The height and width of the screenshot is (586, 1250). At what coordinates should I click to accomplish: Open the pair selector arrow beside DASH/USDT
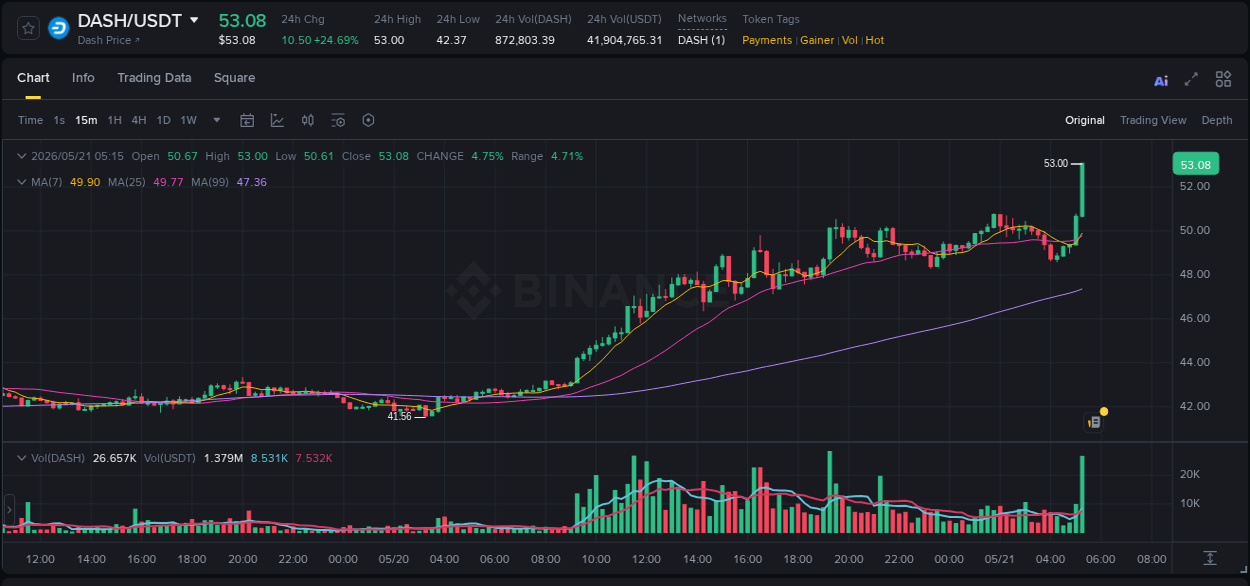point(194,20)
